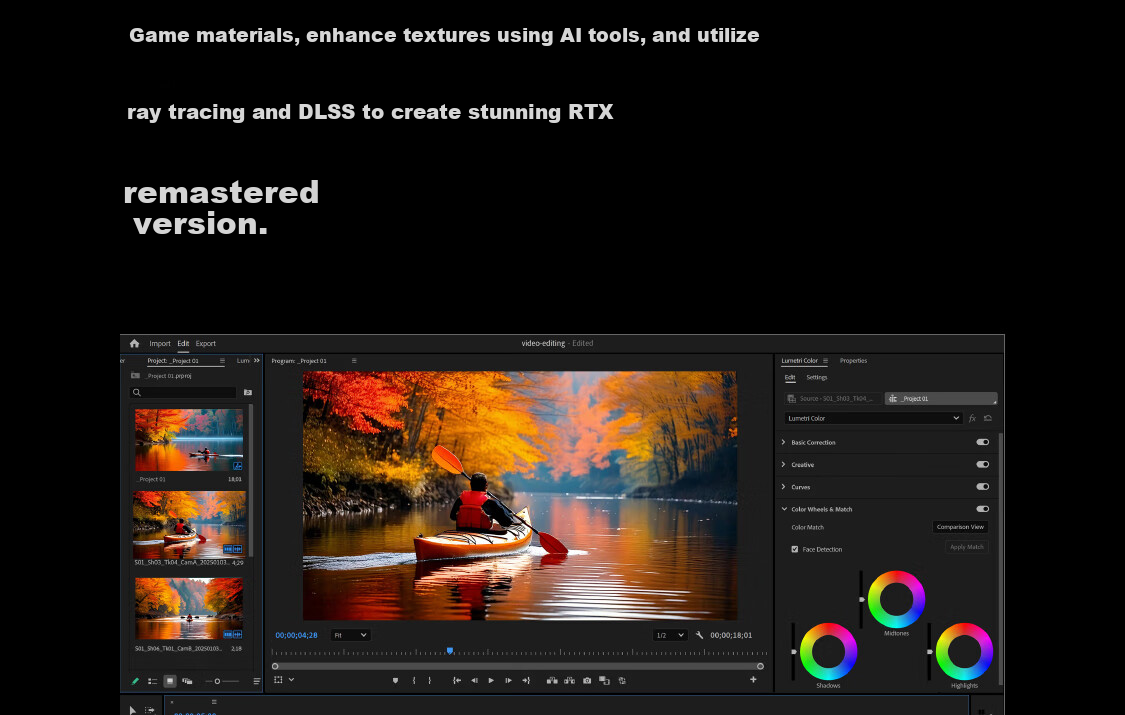This screenshot has width=1125, height=715.
Task: Toggle the green pen read/write project icon
Action: (135, 681)
